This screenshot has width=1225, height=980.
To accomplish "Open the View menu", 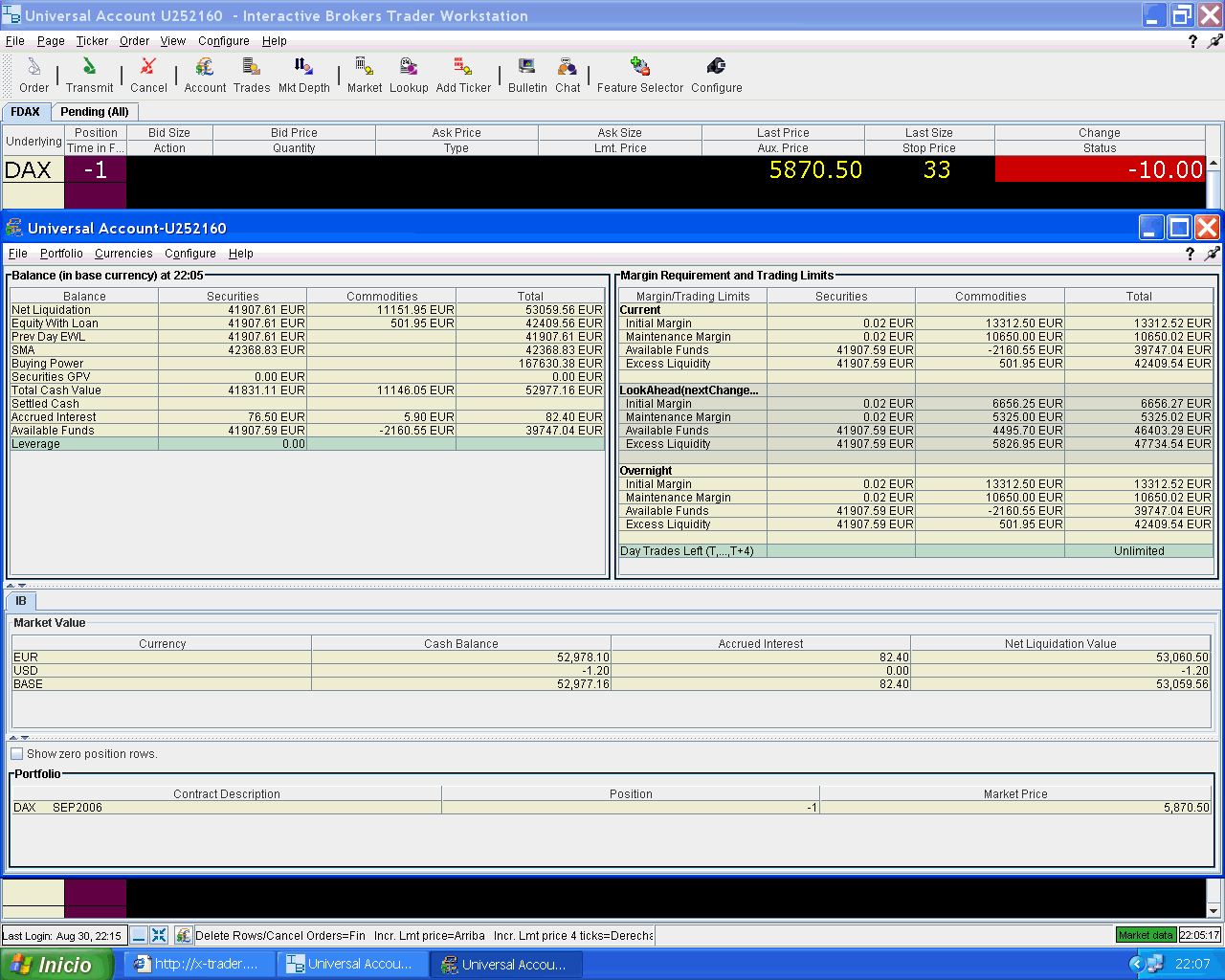I will coord(173,41).
